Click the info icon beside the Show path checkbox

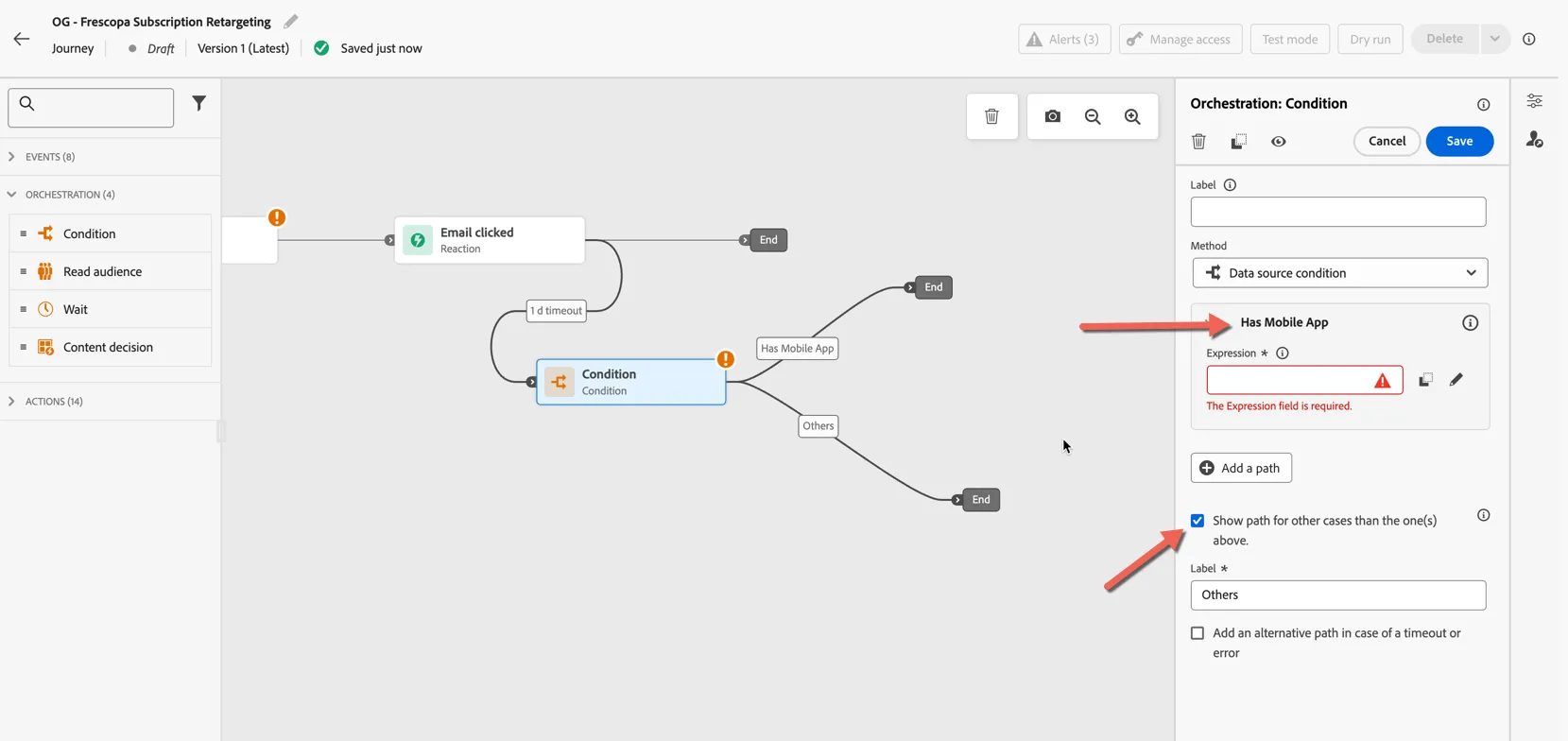(x=1483, y=515)
